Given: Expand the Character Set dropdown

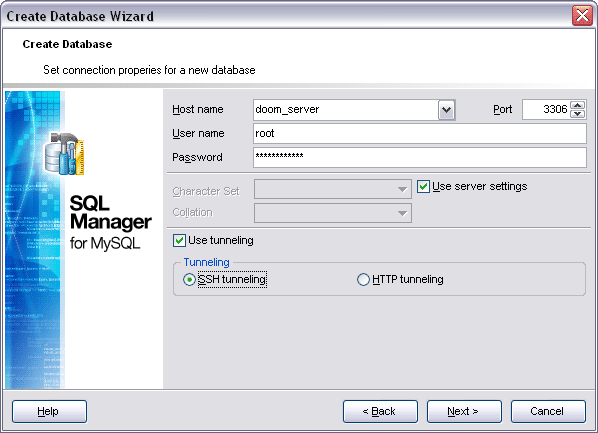Looking at the screenshot, I should 402,190.
